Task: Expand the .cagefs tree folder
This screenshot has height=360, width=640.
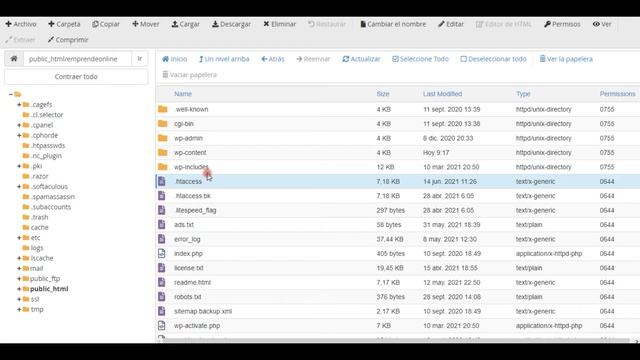Action: pyautogui.click(x=19, y=104)
